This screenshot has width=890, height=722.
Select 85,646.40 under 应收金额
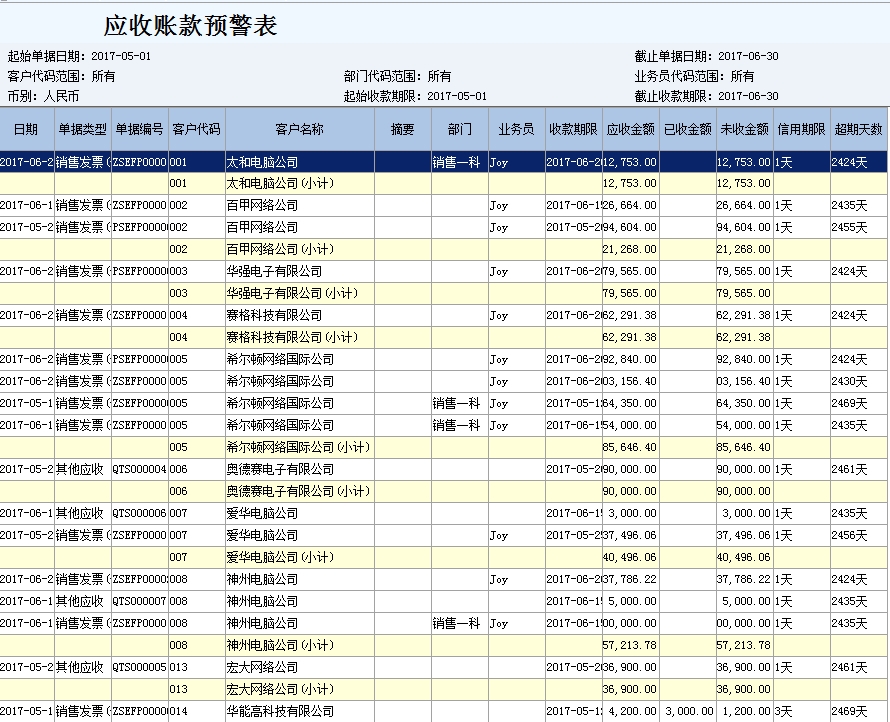(631, 447)
